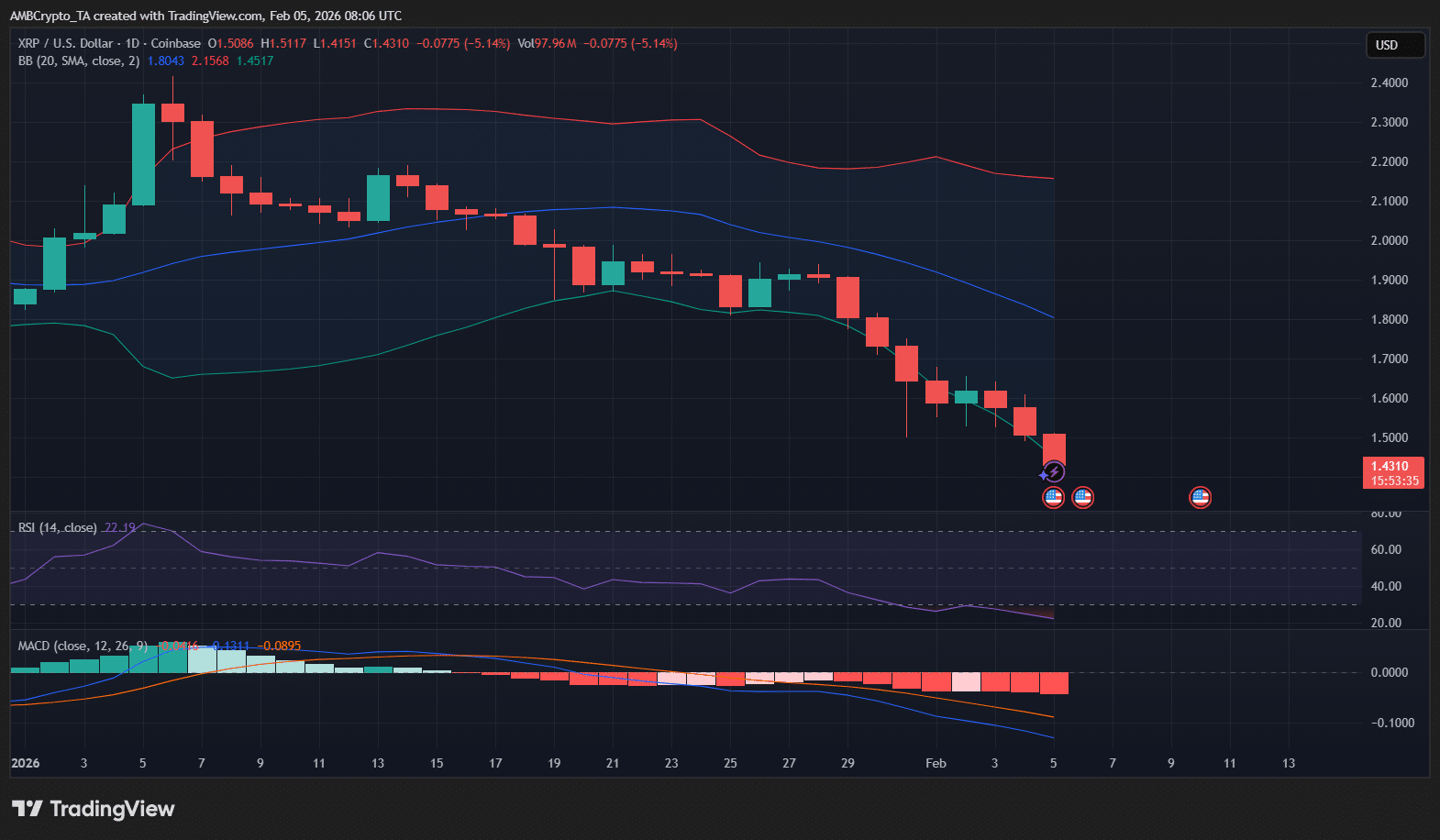Select the RSI (14, close) indicator label

point(57,527)
